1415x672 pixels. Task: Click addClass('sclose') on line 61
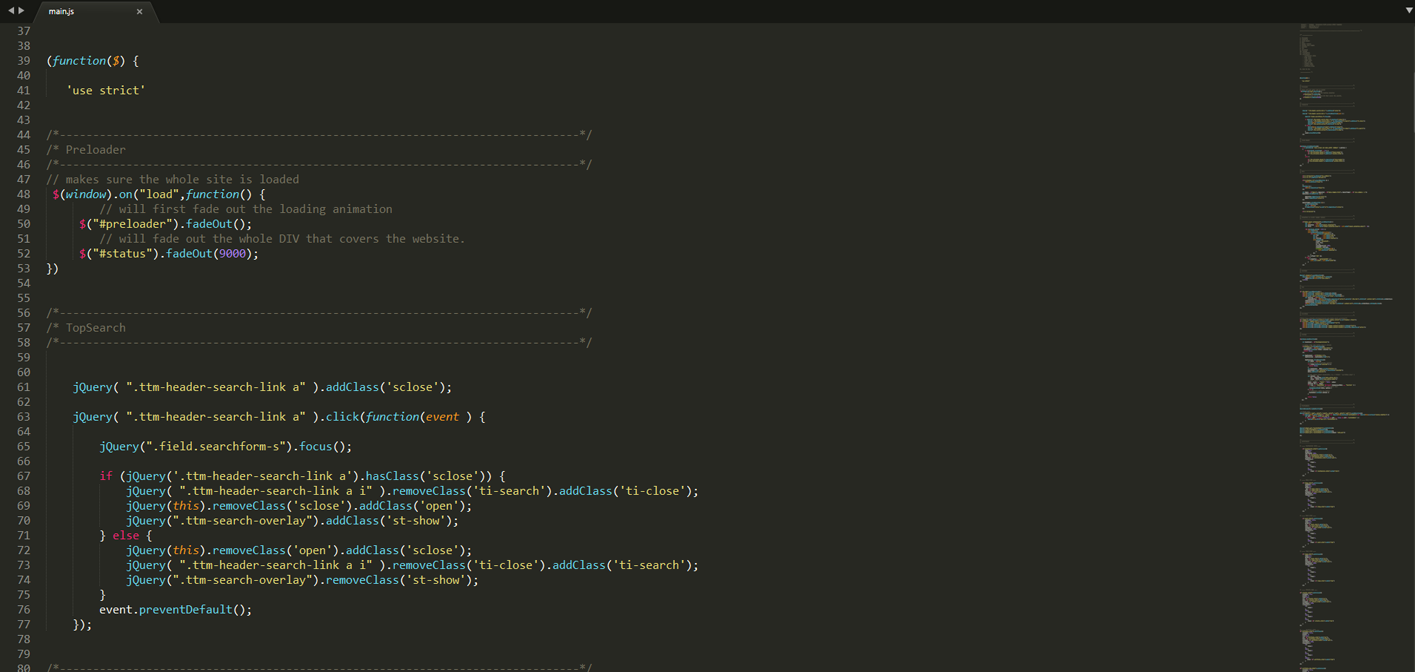(385, 387)
